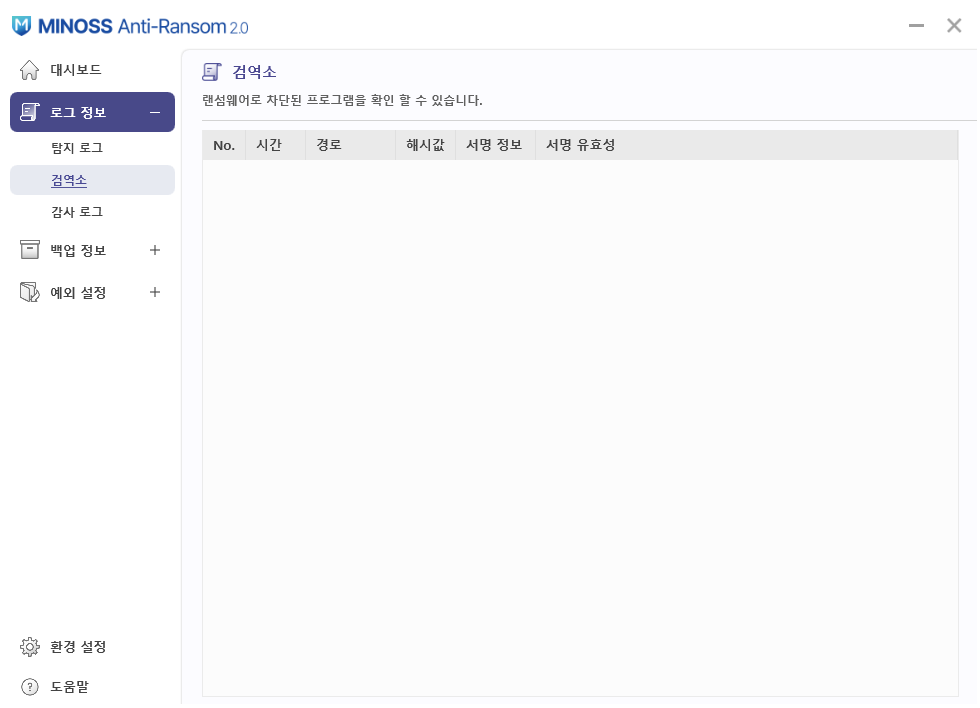980x708 pixels.
Task: Expand the 백업 정보 section plus
Action: tap(155, 250)
